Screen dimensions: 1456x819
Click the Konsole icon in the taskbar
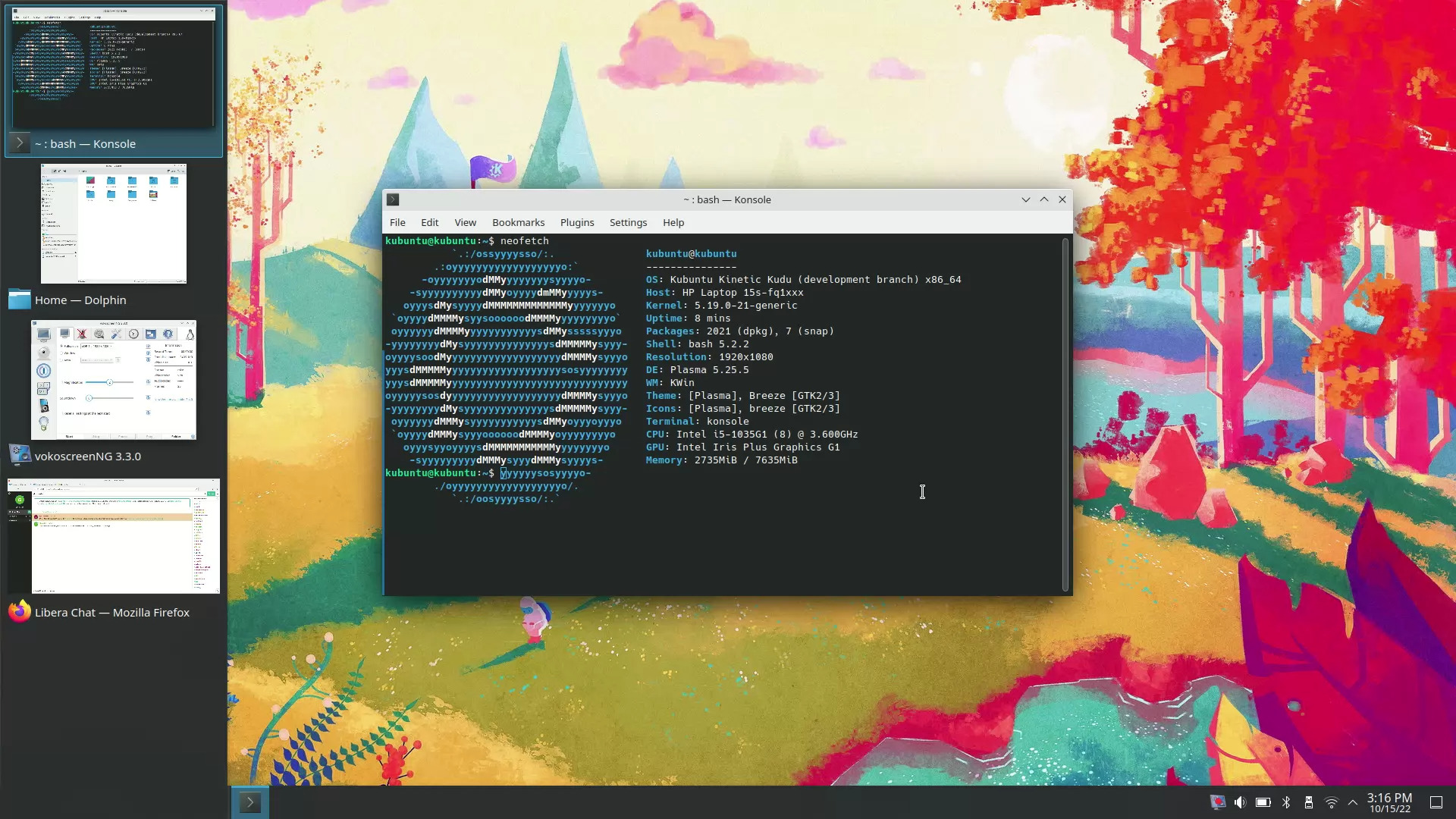point(250,802)
